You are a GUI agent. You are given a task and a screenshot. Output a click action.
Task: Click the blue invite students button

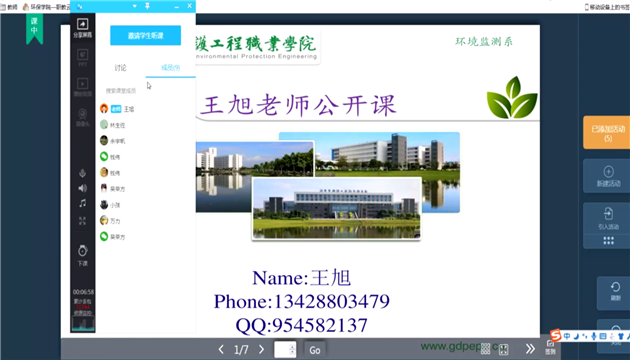coord(145,36)
